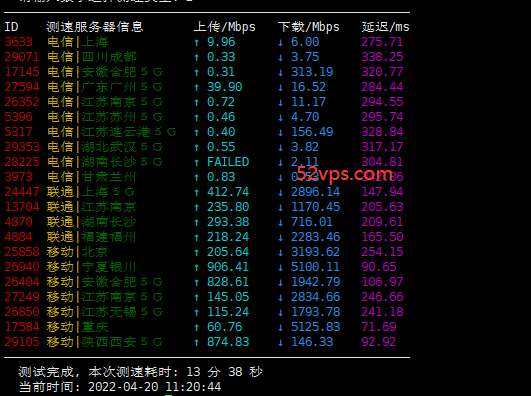531x396 pixels.
Task: Select the ID 29071 entry
Action: click(22, 57)
